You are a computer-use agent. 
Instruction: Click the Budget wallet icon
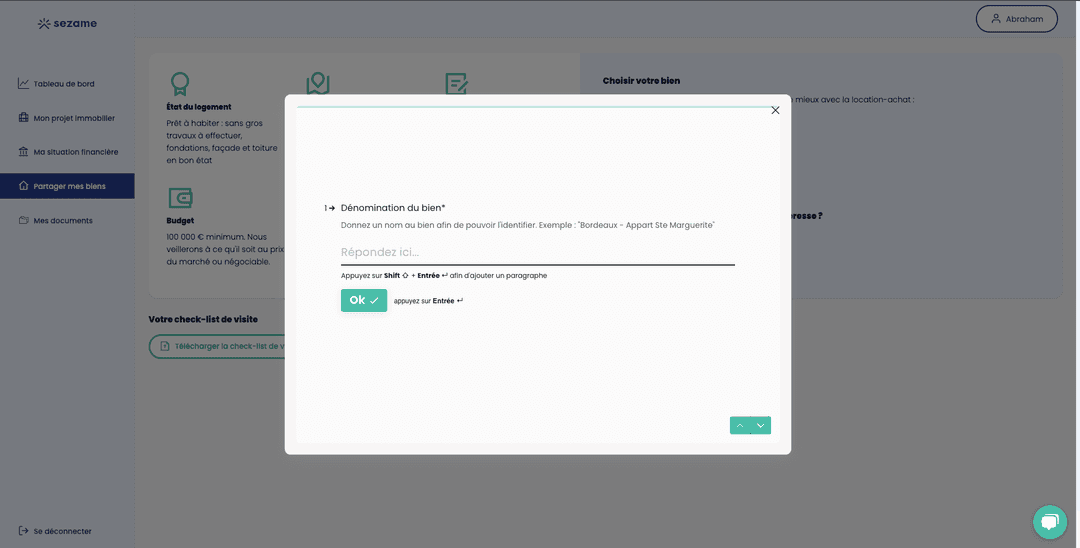point(180,197)
